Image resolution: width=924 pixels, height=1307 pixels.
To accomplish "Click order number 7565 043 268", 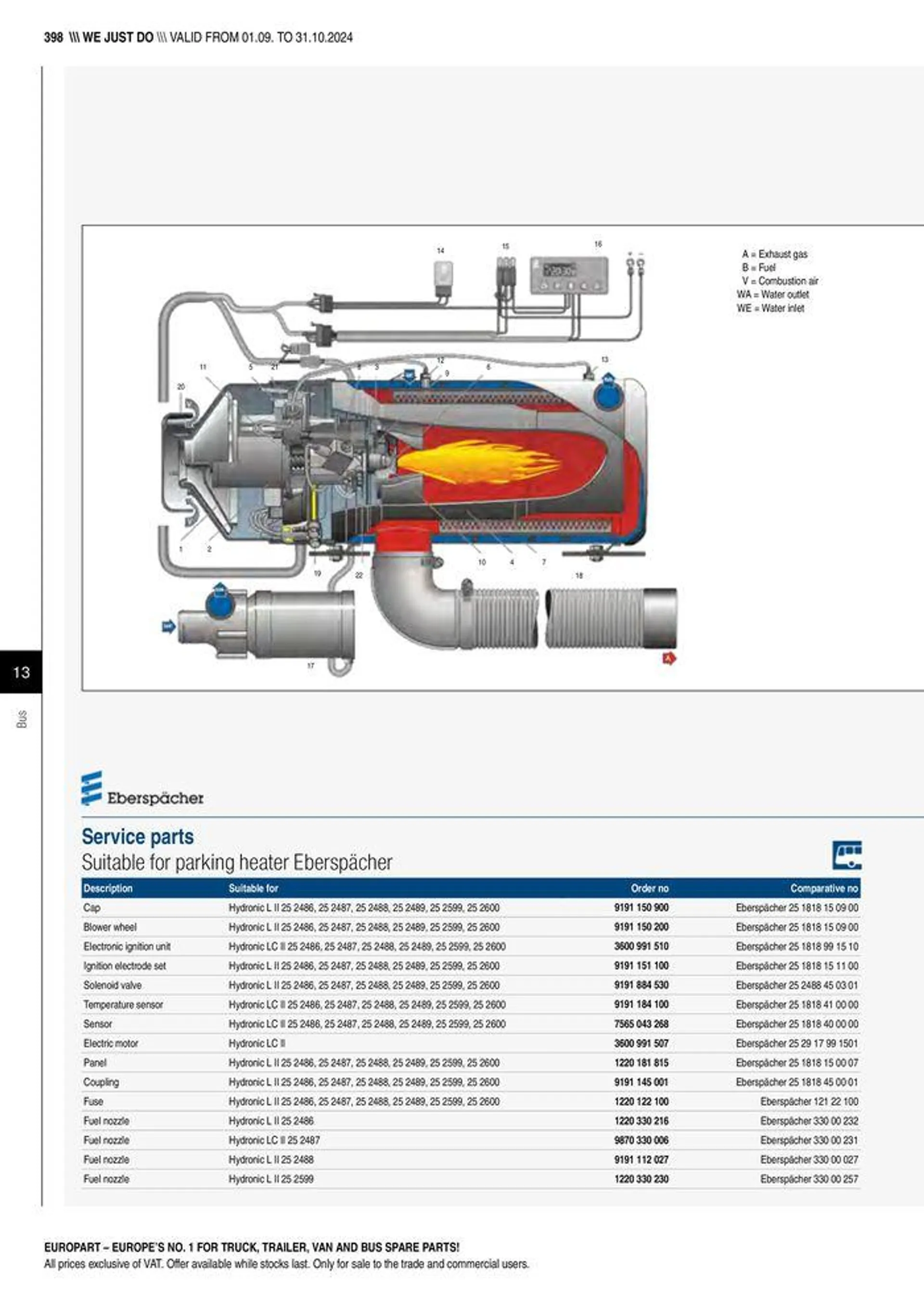I will click(x=641, y=1023).
